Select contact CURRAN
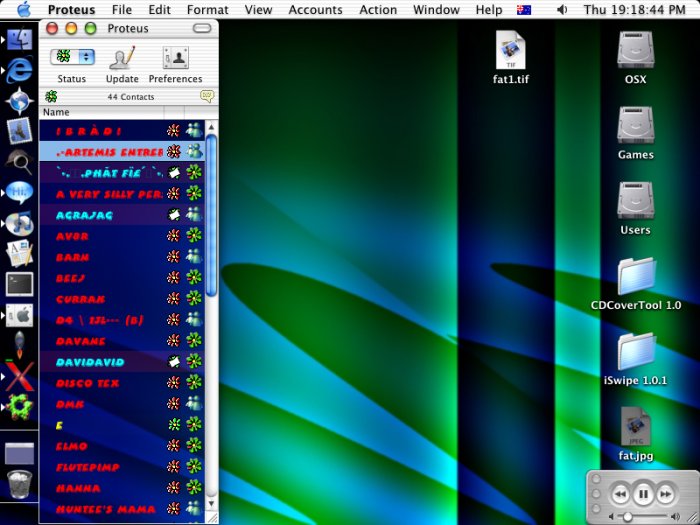The width and height of the screenshot is (700, 525). 122,299
